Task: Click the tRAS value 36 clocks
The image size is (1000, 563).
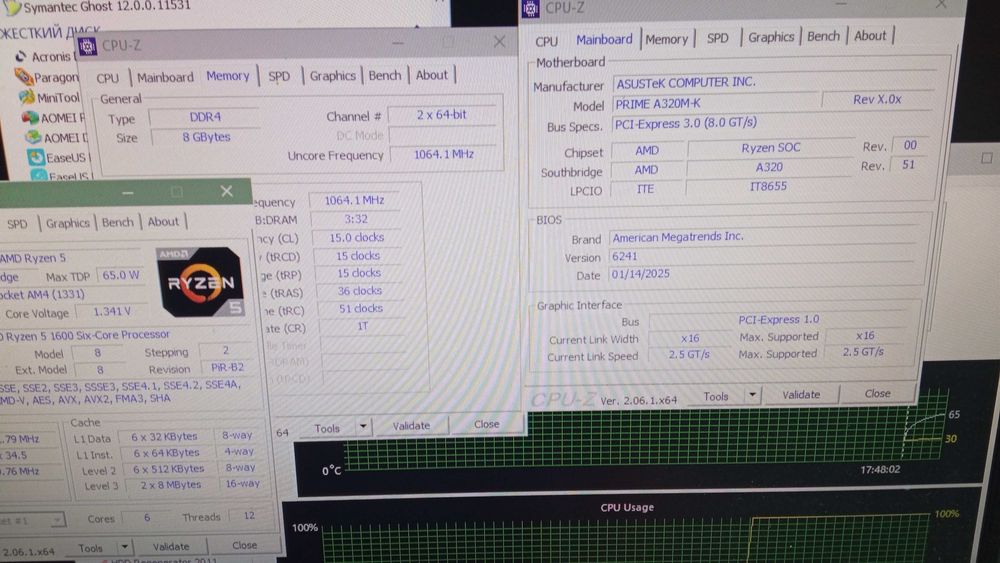Action: click(360, 290)
